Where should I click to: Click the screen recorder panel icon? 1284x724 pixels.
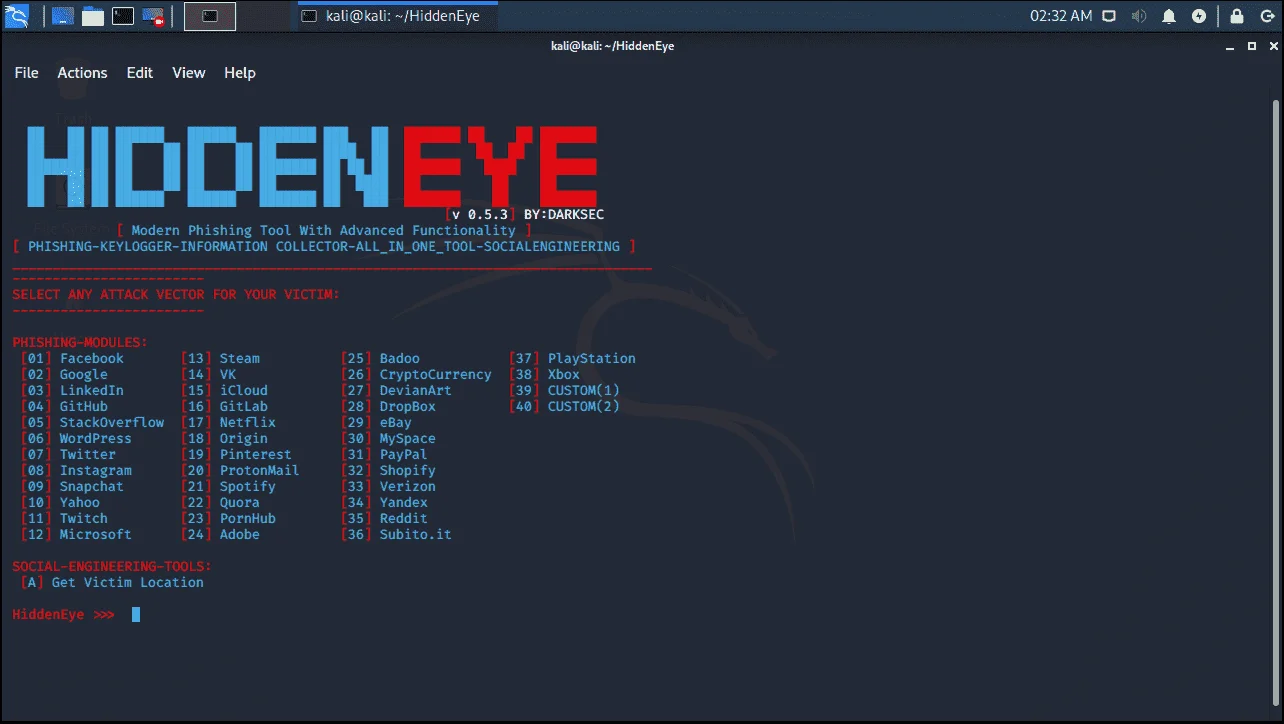tap(153, 16)
